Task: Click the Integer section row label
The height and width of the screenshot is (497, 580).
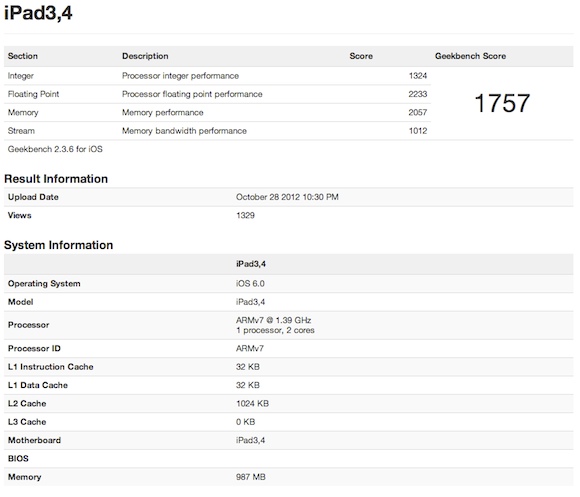Action: pyautogui.click(x=21, y=76)
